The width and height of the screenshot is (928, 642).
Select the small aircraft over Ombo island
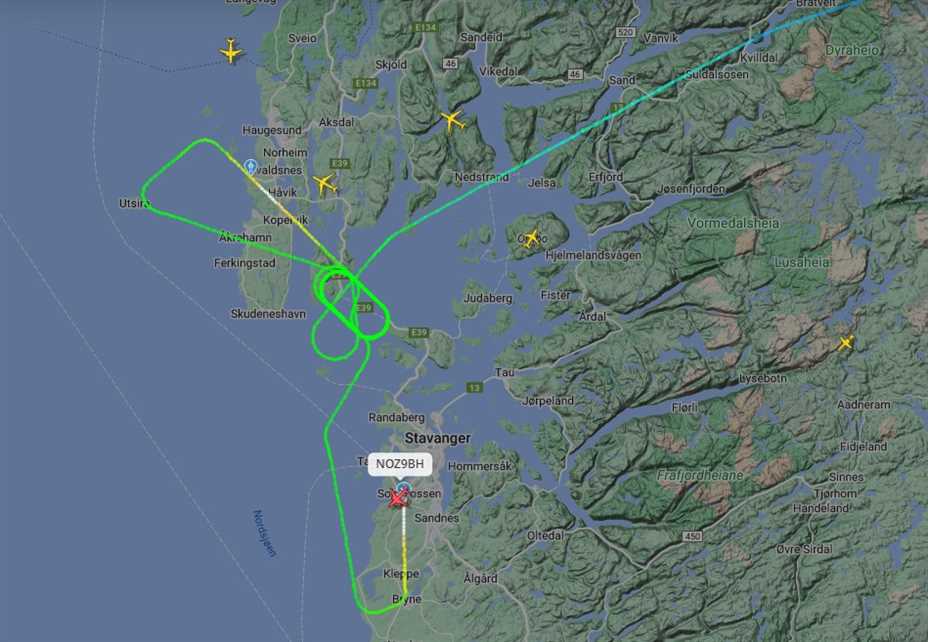click(x=531, y=238)
